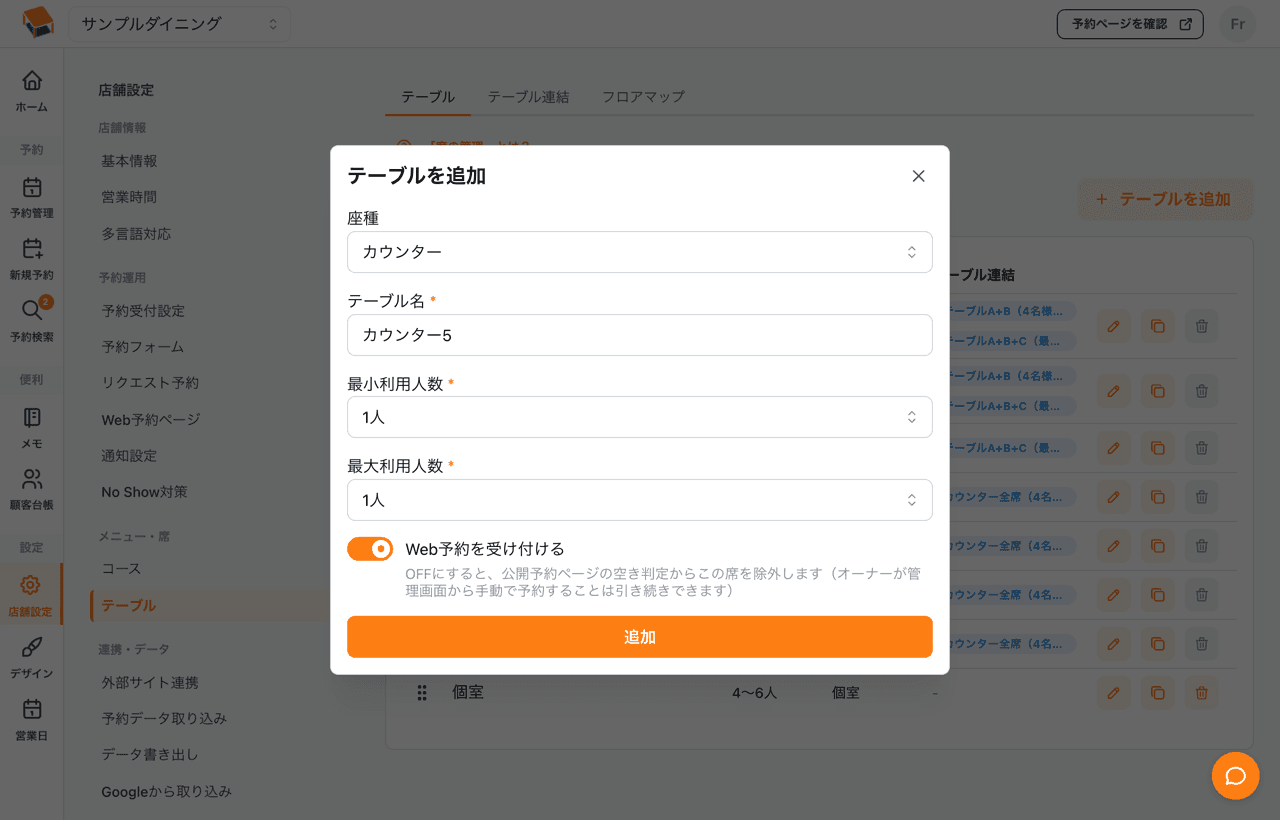The height and width of the screenshot is (820, 1280).
Task: Switch to the フロアマップ tab
Action: [643, 97]
